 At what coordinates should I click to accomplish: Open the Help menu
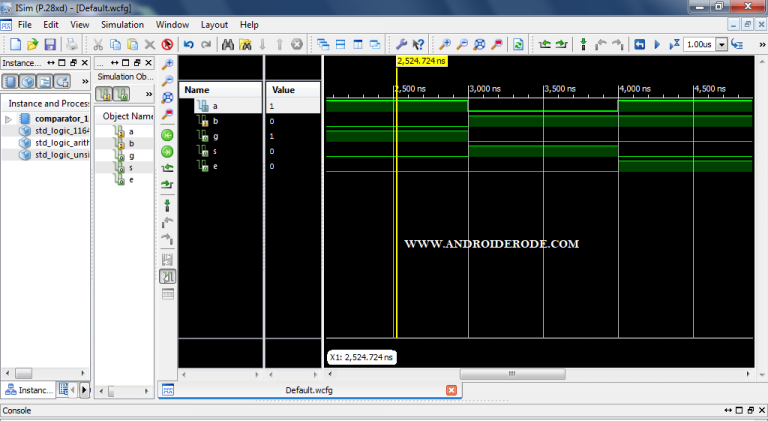click(249, 24)
